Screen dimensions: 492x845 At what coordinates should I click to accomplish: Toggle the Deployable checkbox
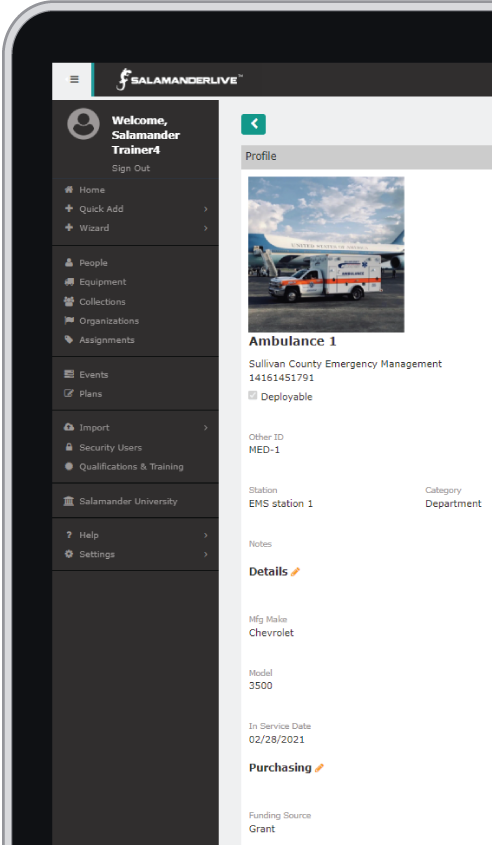(253, 396)
